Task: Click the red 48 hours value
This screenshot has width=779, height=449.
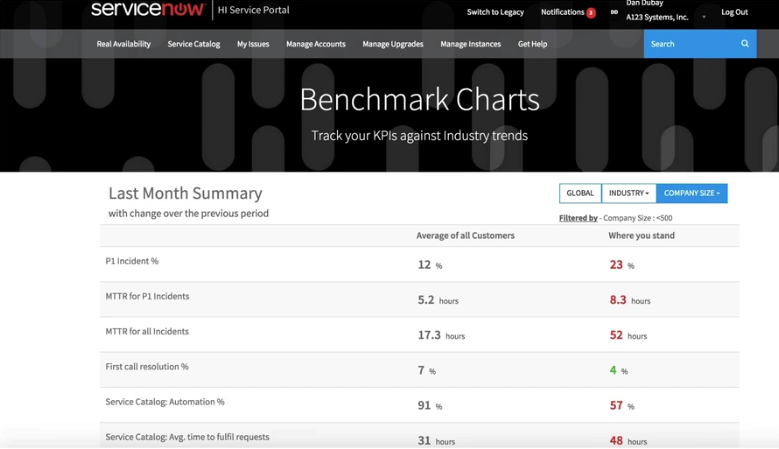Action: point(628,441)
